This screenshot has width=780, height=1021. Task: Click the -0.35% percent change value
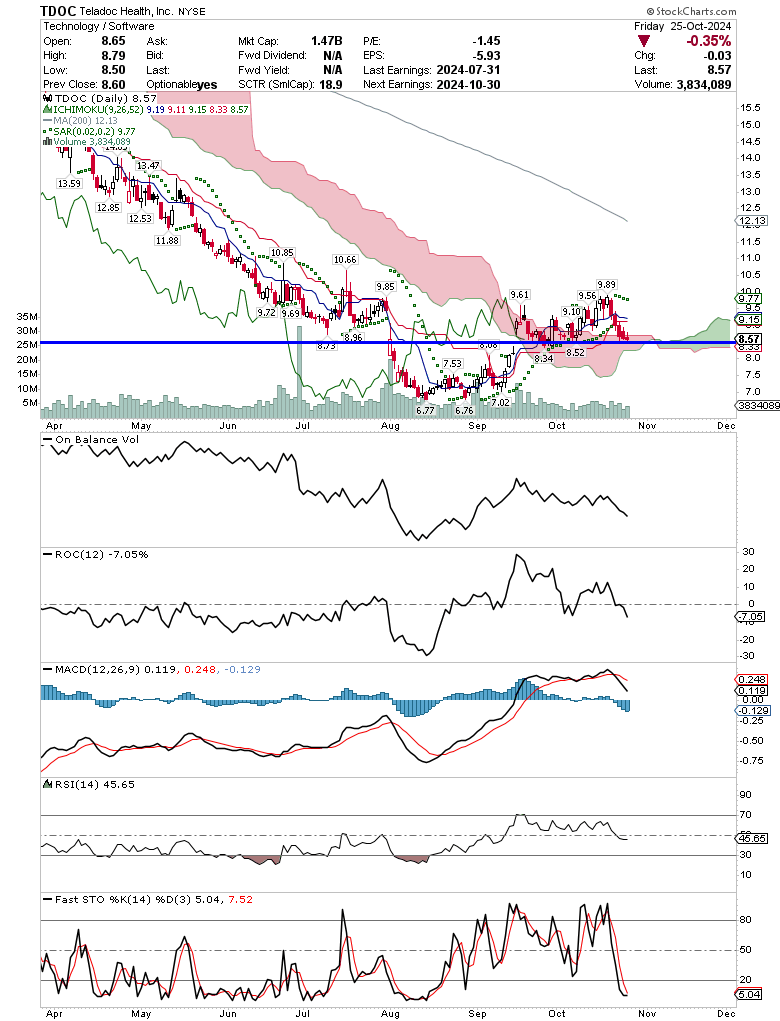(x=708, y=41)
